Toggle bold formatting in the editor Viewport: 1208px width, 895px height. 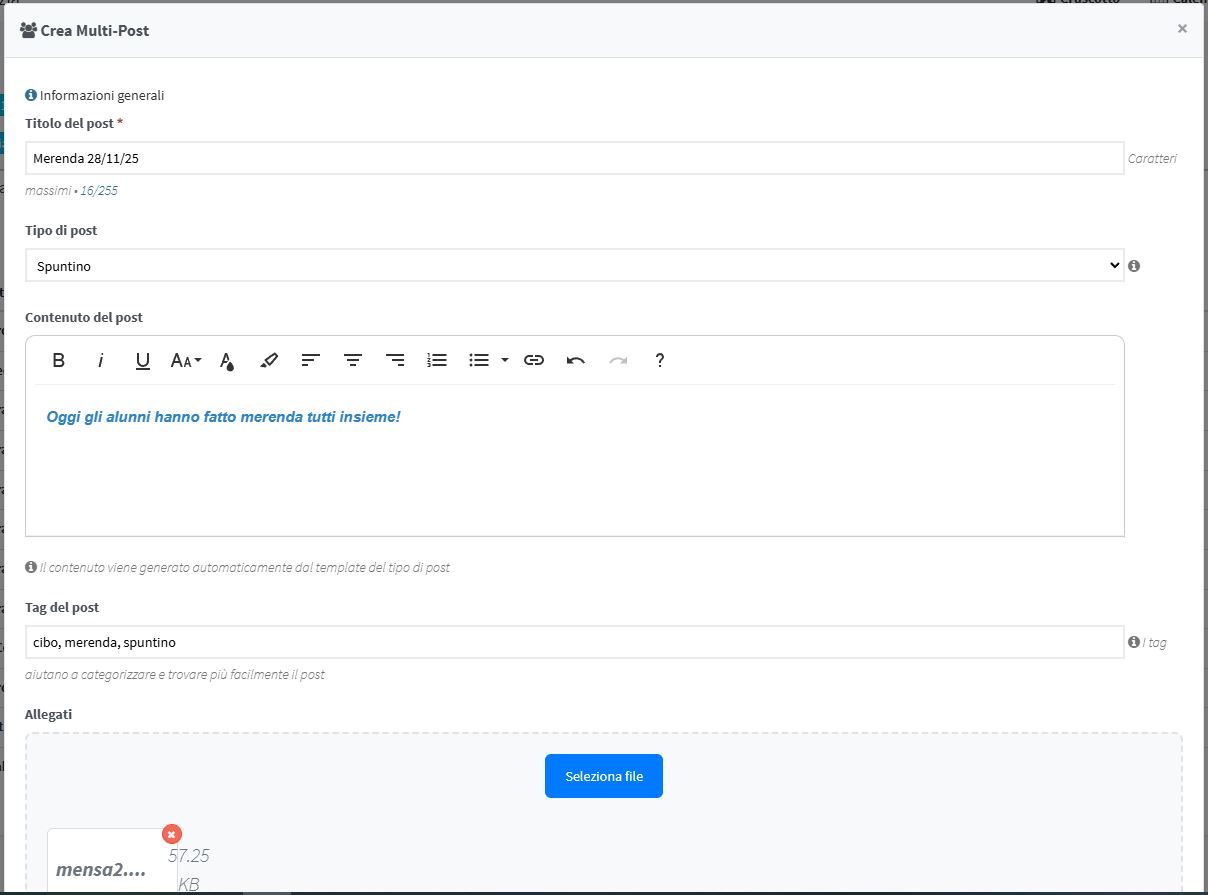59,360
